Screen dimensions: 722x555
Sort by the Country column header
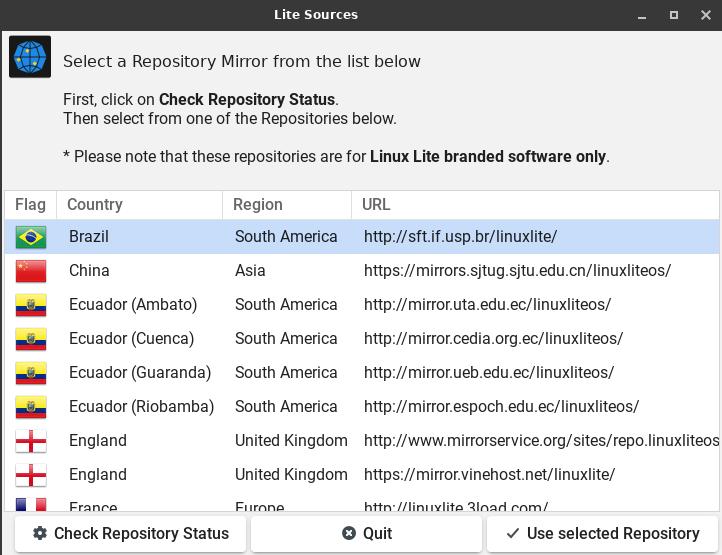point(140,204)
